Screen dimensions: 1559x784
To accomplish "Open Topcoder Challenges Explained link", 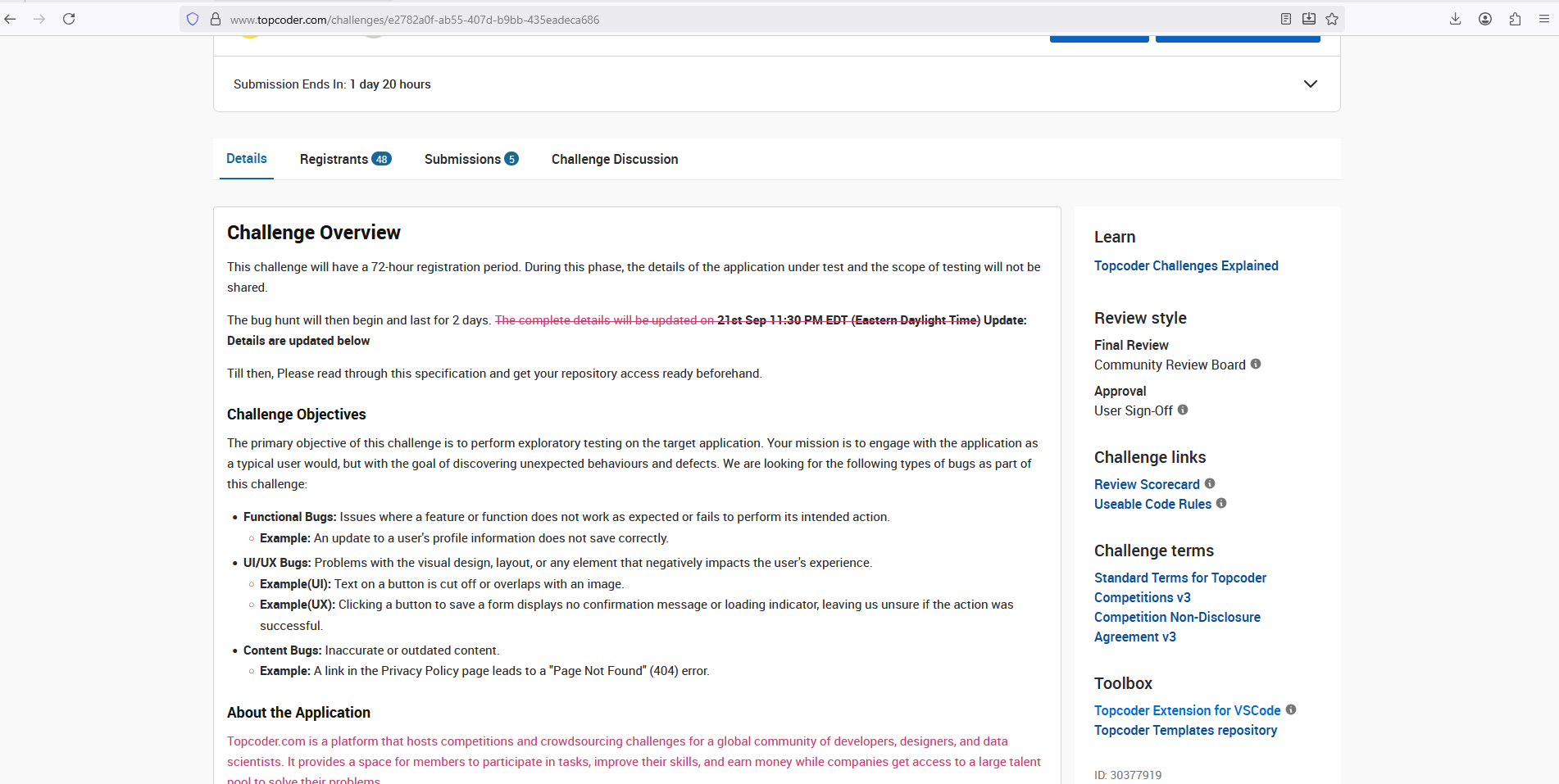I will coord(1186,265).
